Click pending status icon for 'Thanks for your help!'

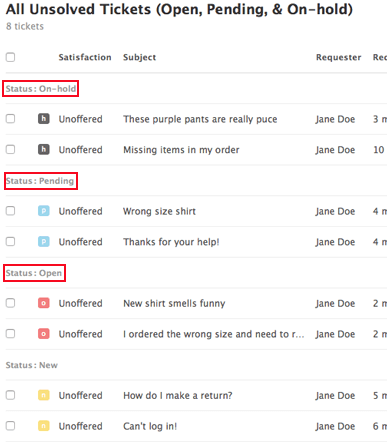point(44,241)
